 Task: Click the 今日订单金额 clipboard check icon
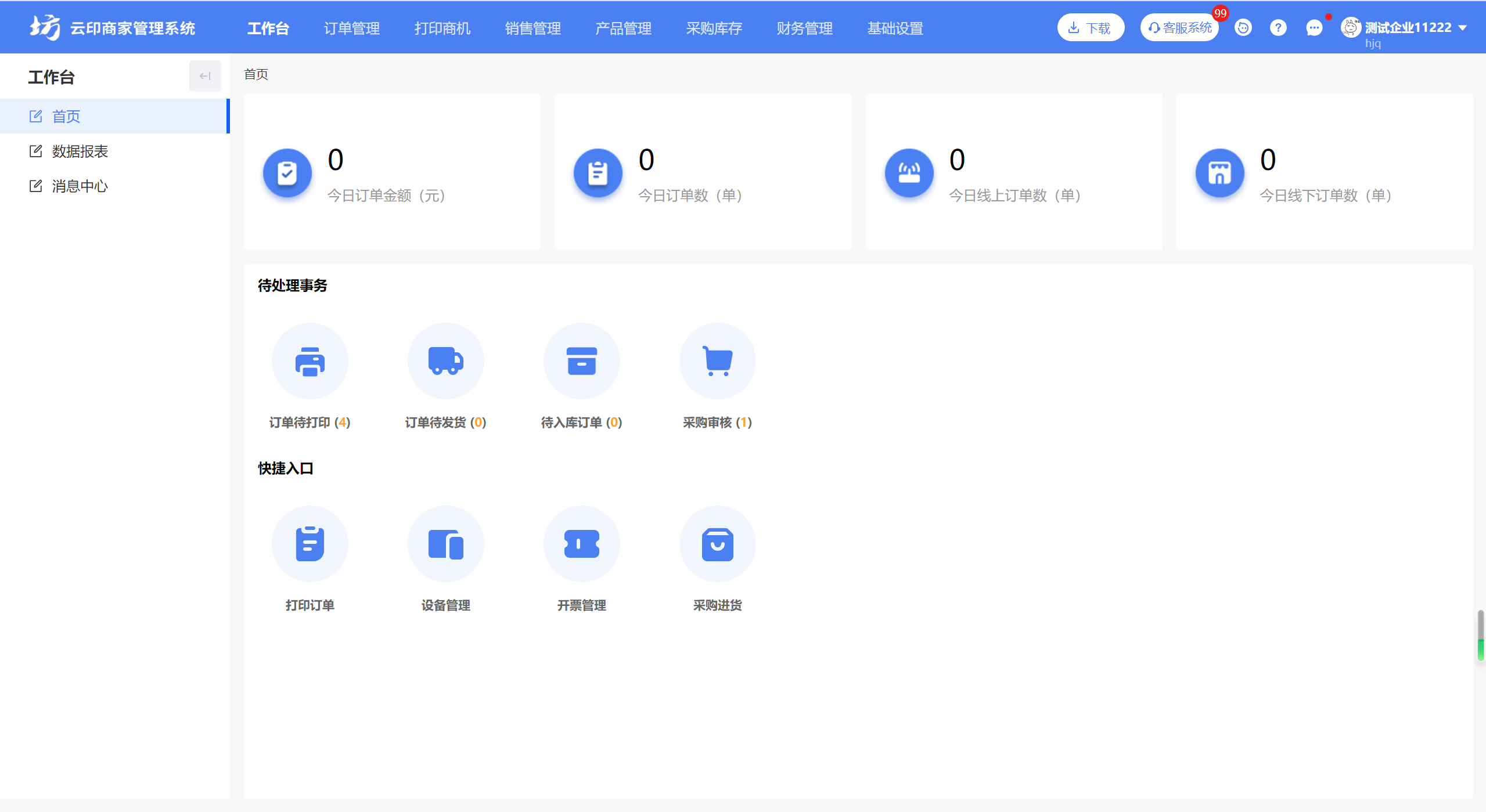coord(287,172)
